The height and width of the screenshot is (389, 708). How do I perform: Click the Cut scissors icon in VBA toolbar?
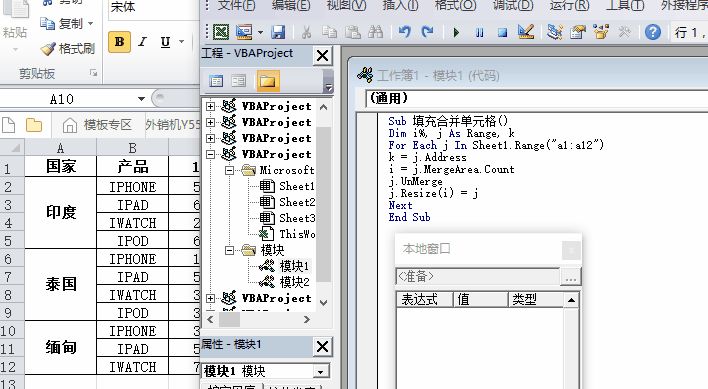point(306,32)
